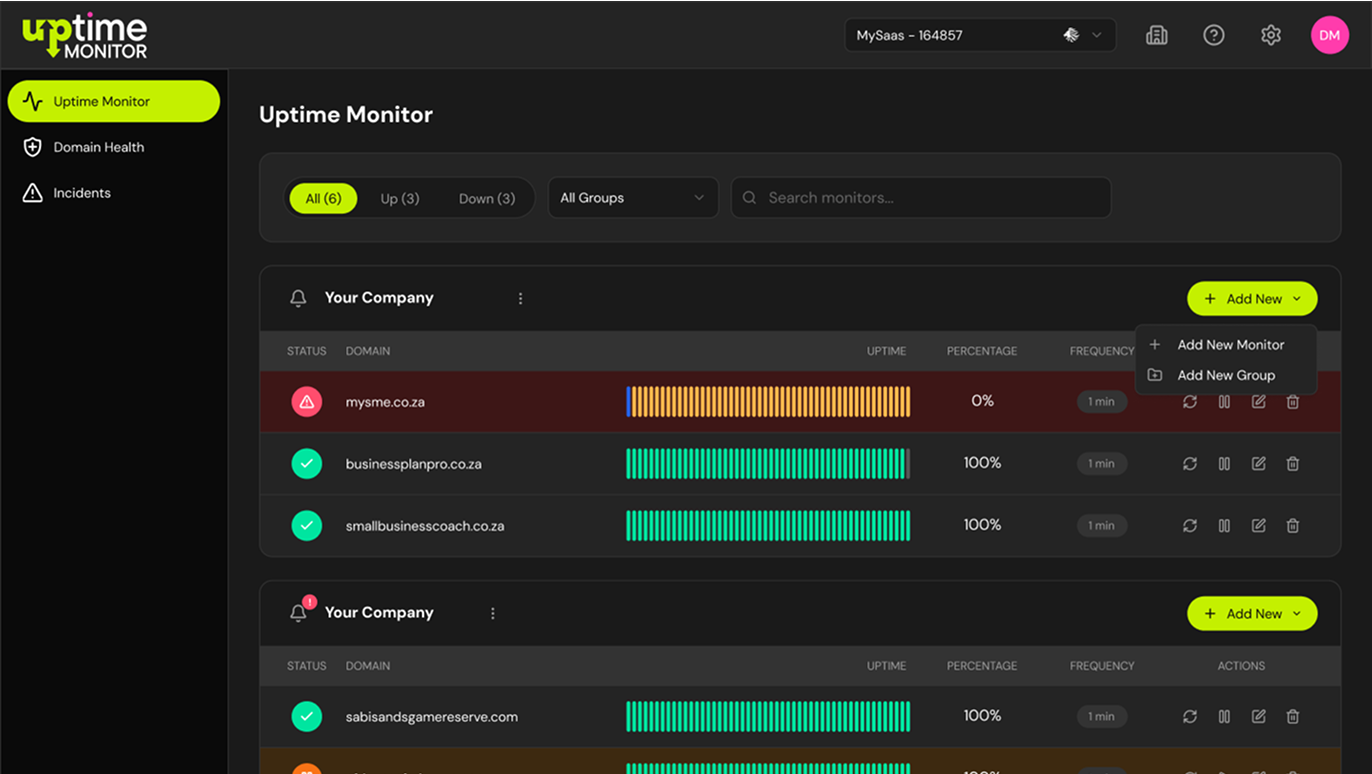The image size is (1372, 774).
Task: Expand Add New in the second group
Action: click(x=1252, y=614)
